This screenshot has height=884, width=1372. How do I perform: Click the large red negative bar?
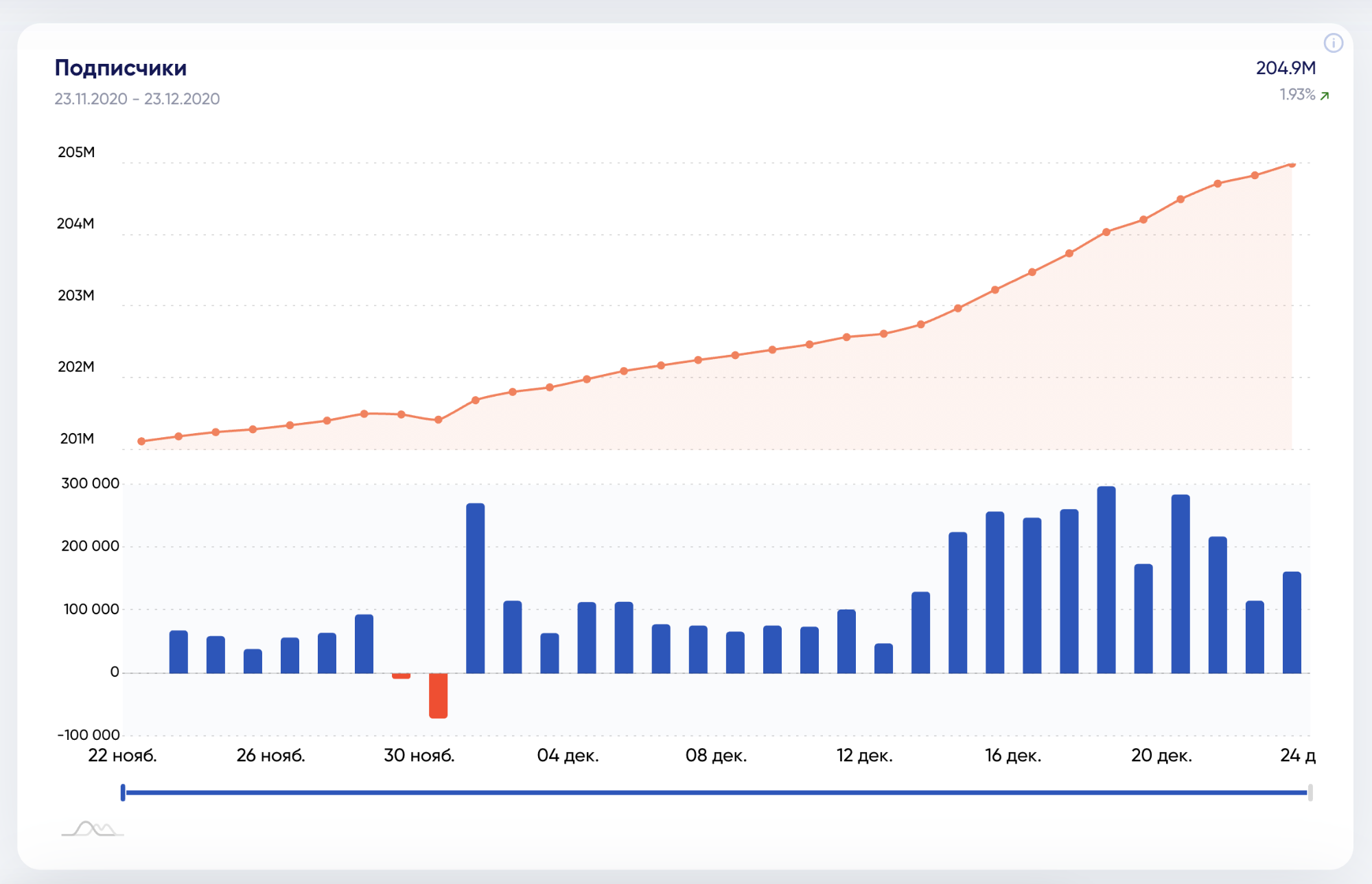pos(438,695)
